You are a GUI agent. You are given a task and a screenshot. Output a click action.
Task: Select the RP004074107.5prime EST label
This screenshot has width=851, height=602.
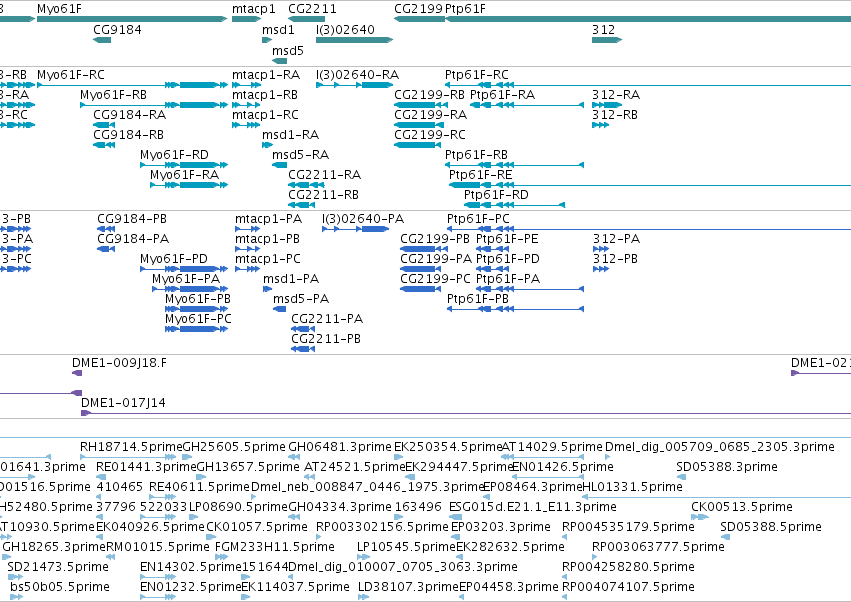(x=628, y=587)
